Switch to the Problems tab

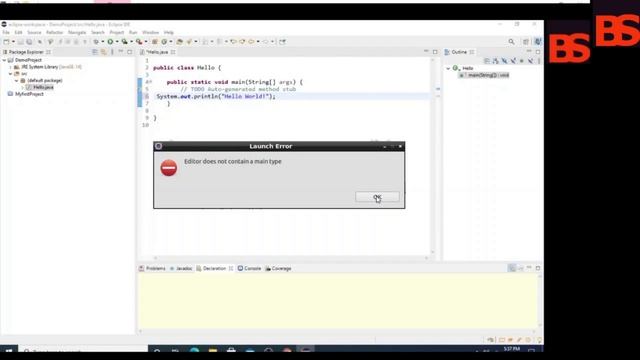(x=152, y=268)
